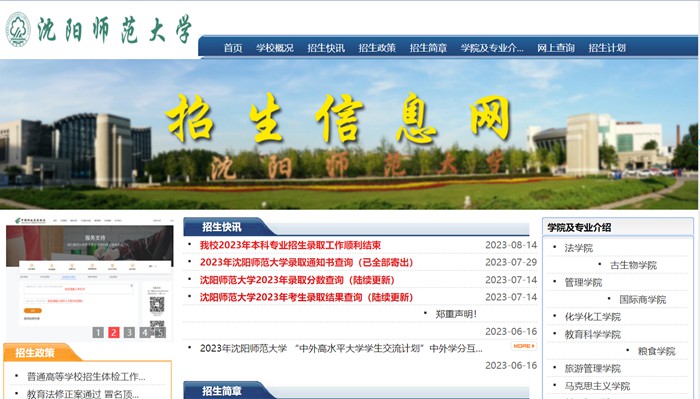700x399 pixels.
Task: Open the 旅游管理学院 college link
Action: [x=592, y=369]
